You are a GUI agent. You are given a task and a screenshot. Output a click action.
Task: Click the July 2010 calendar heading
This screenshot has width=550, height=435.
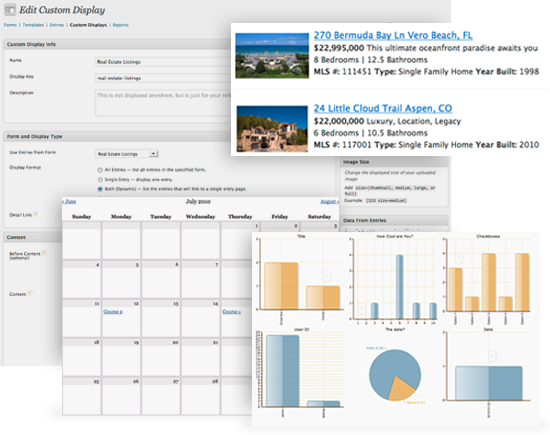[x=198, y=201]
